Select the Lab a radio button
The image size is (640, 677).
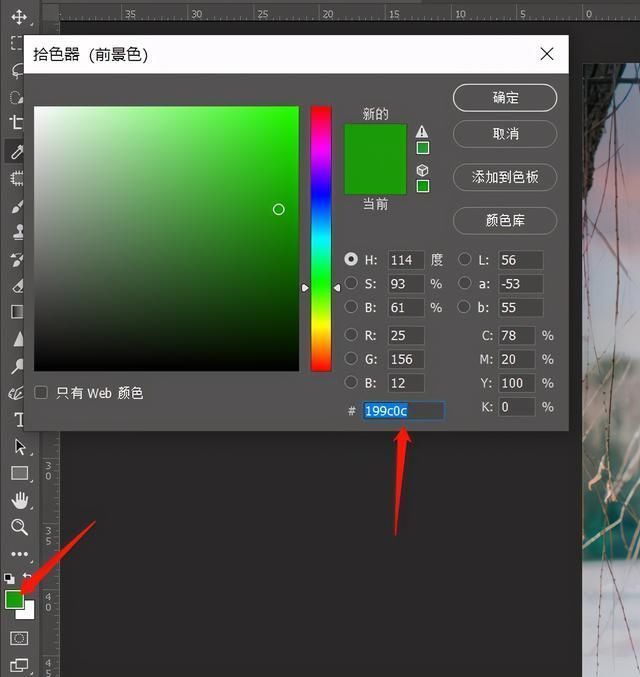465,283
